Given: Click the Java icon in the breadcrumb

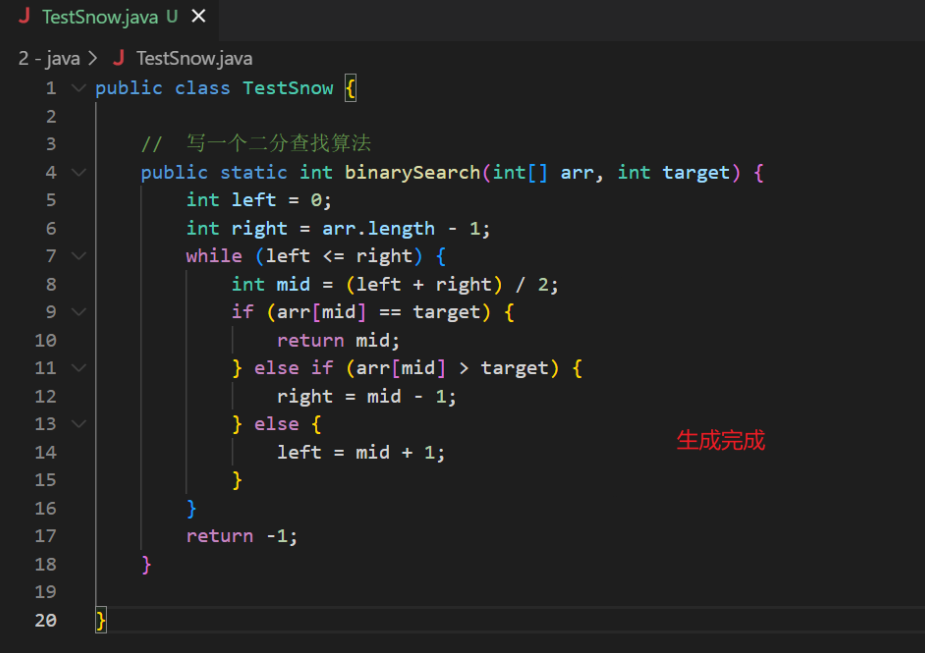Looking at the screenshot, I should pyautogui.click(x=119, y=58).
